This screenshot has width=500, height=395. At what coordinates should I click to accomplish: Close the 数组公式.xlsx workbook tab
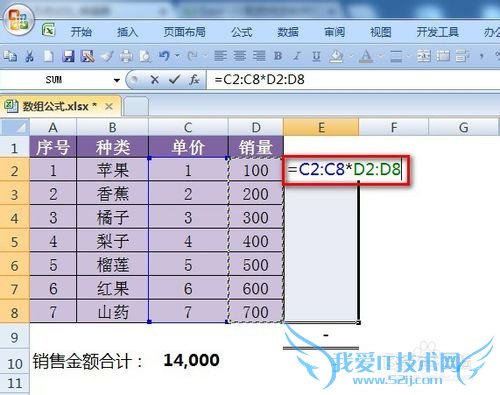coord(109,107)
